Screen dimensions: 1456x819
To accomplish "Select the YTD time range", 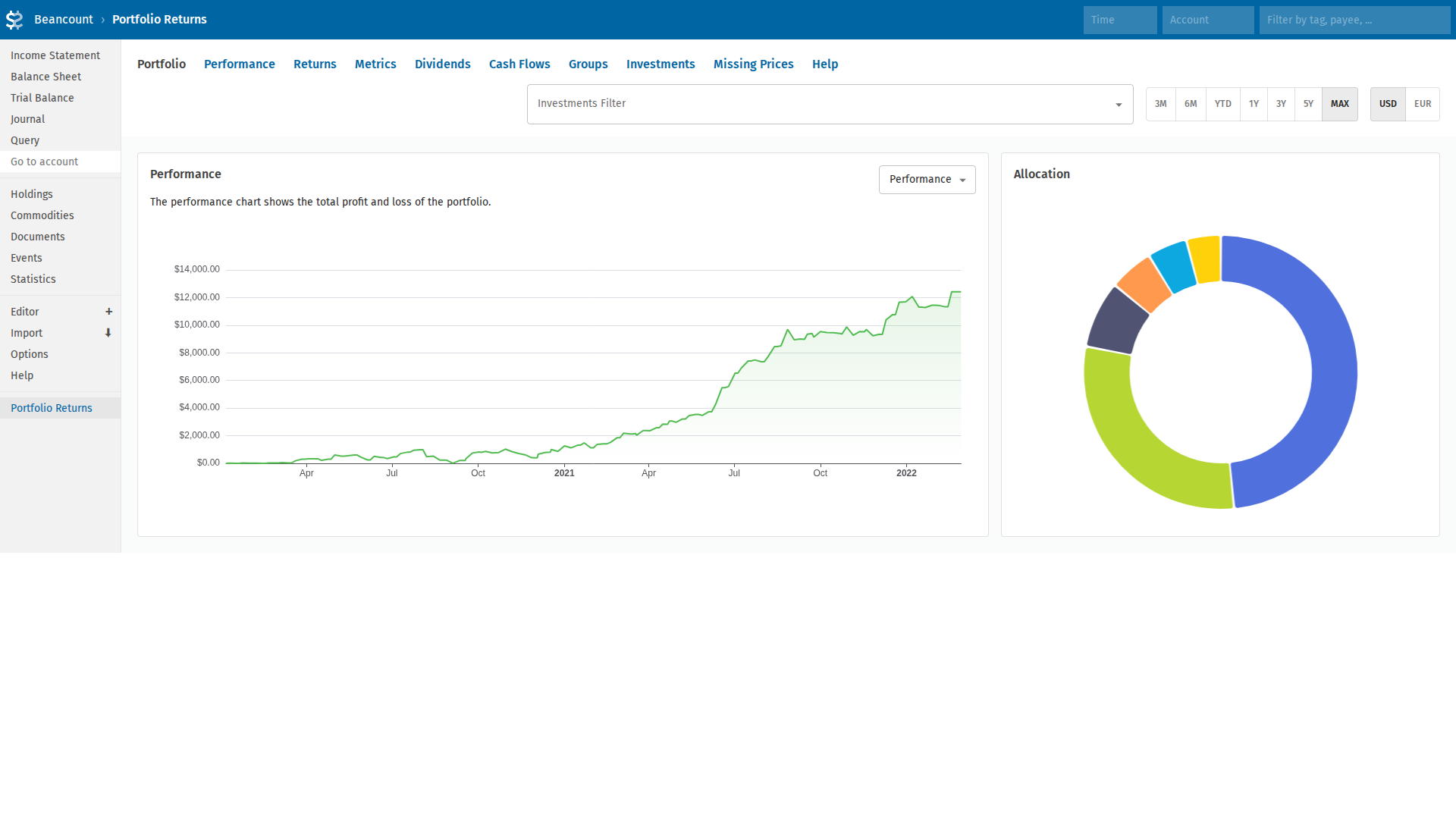I will pos(1222,104).
